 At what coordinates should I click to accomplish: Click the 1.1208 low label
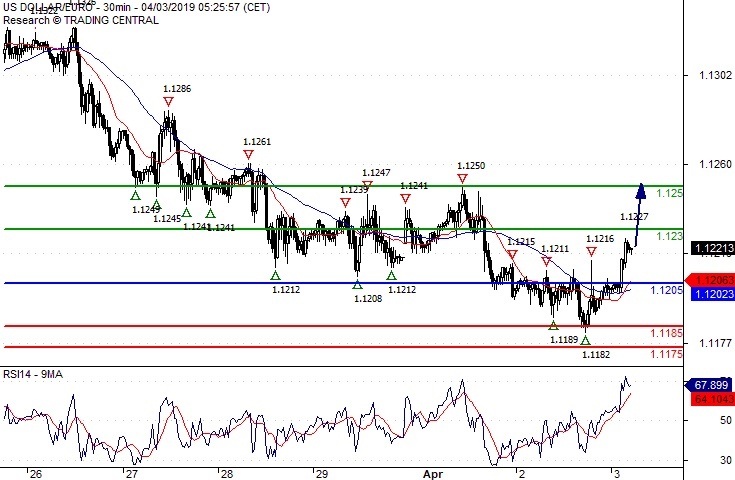[368, 299]
